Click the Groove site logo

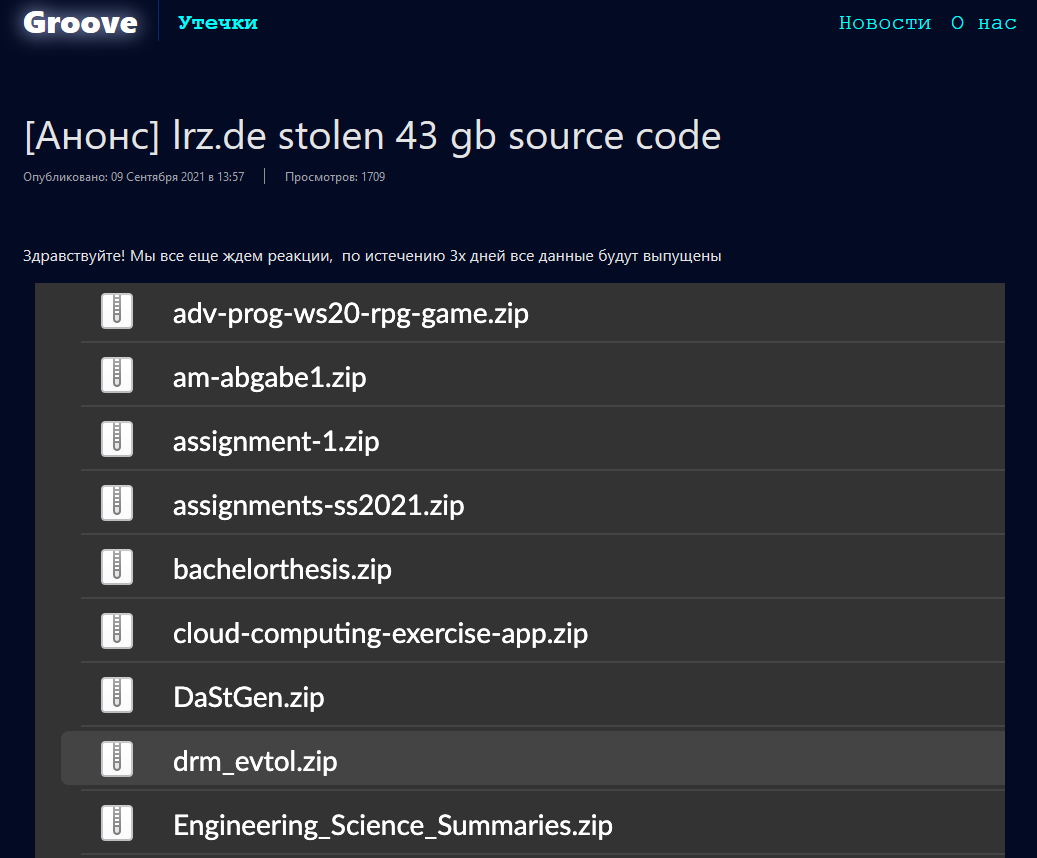tap(80, 23)
